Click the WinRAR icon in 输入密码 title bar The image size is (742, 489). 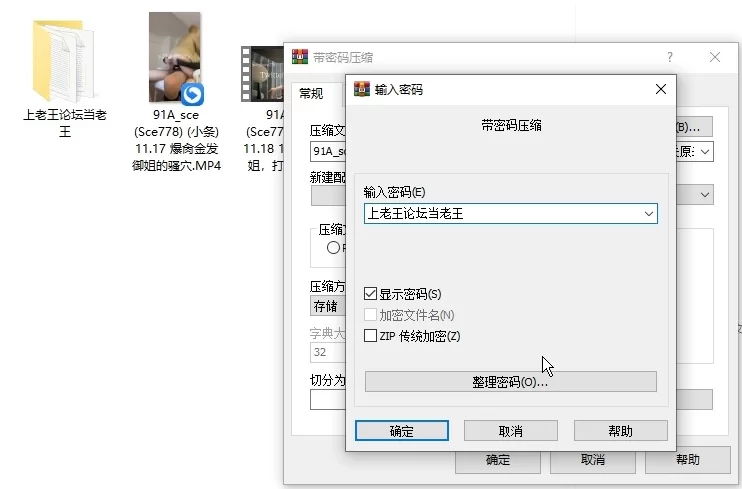click(x=362, y=89)
